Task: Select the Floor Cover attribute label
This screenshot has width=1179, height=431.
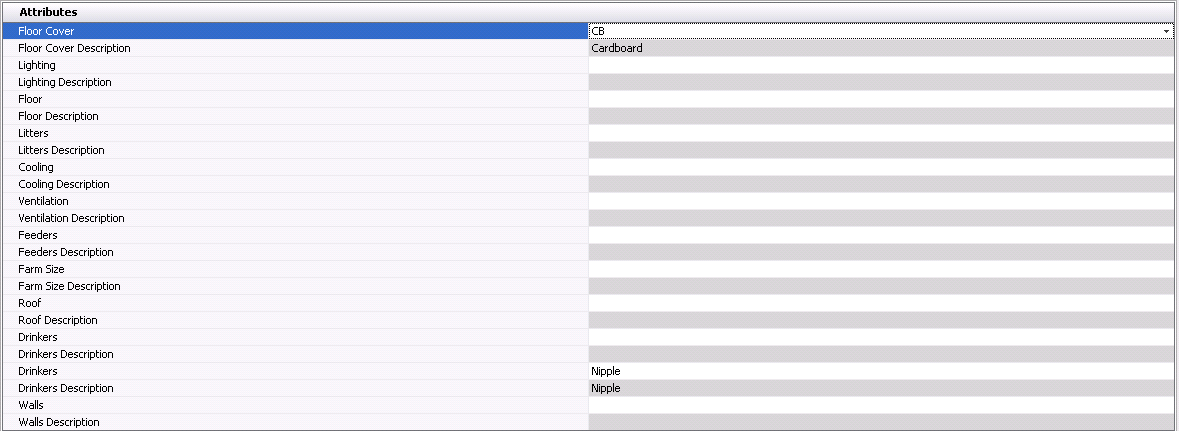Action: coord(46,32)
